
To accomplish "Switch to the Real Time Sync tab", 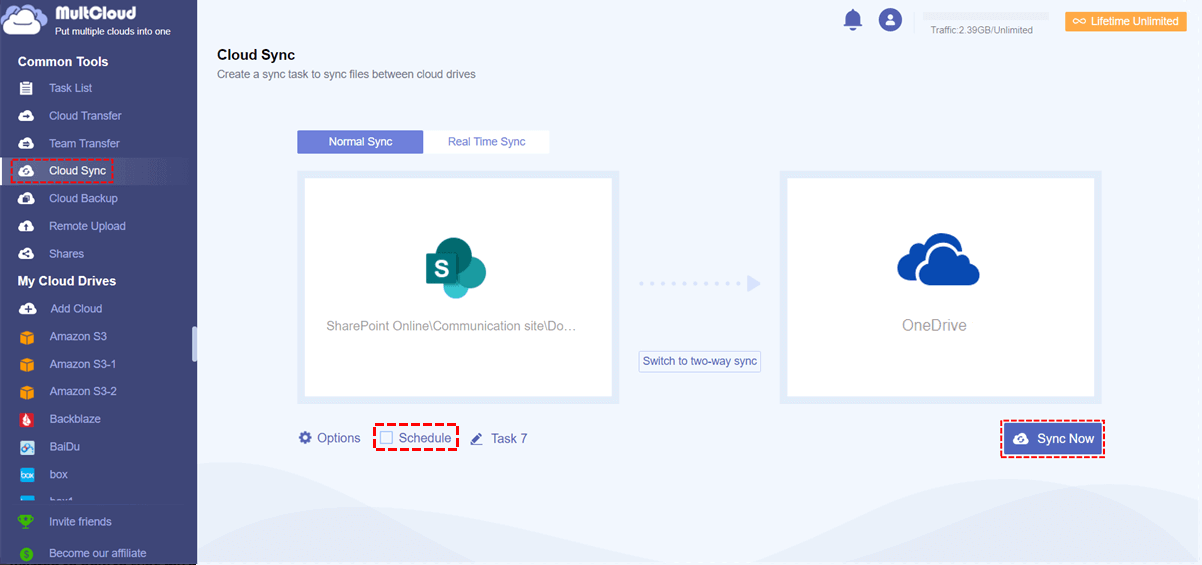I will coord(487,142).
